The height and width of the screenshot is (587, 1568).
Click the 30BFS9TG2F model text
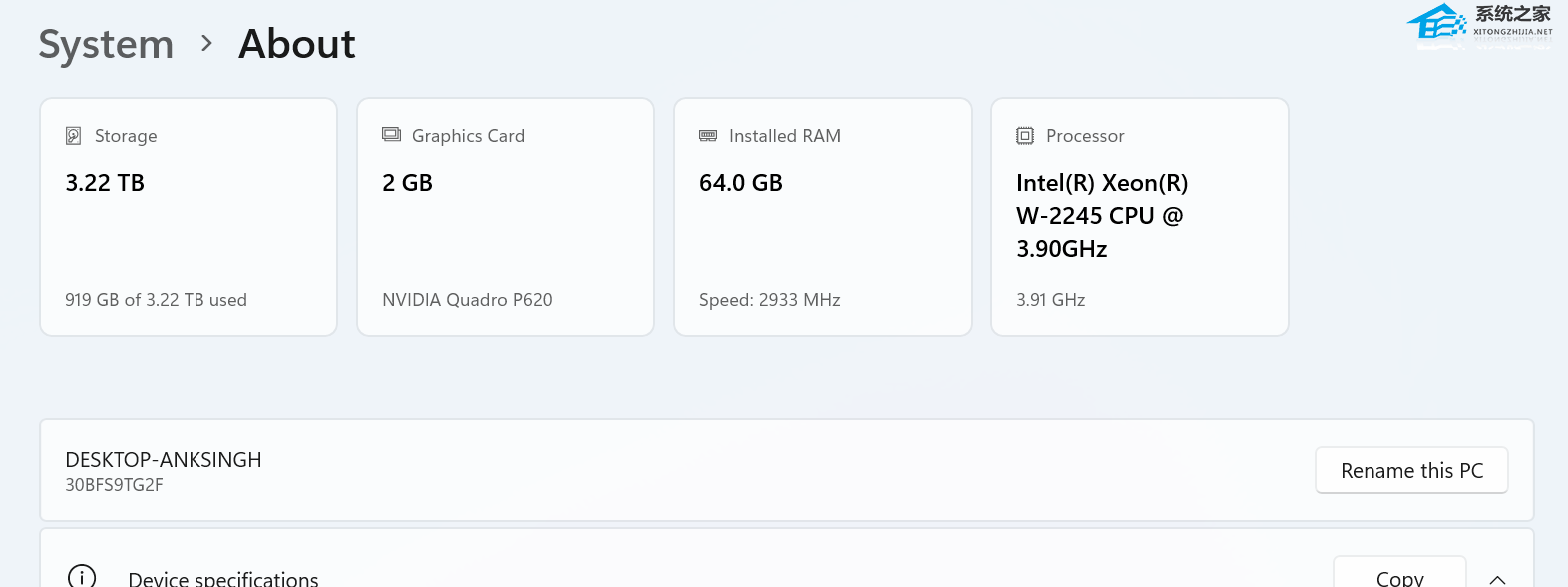coord(114,485)
